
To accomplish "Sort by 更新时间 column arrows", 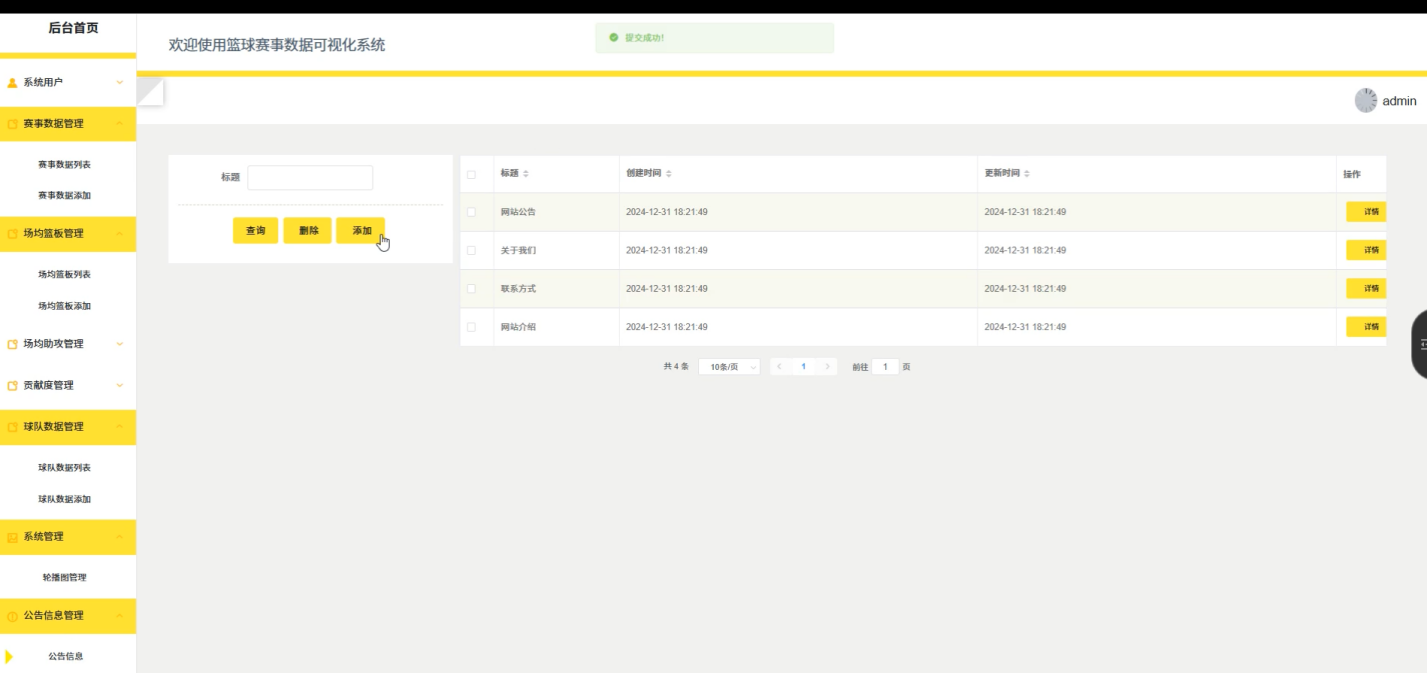I will tap(1027, 174).
